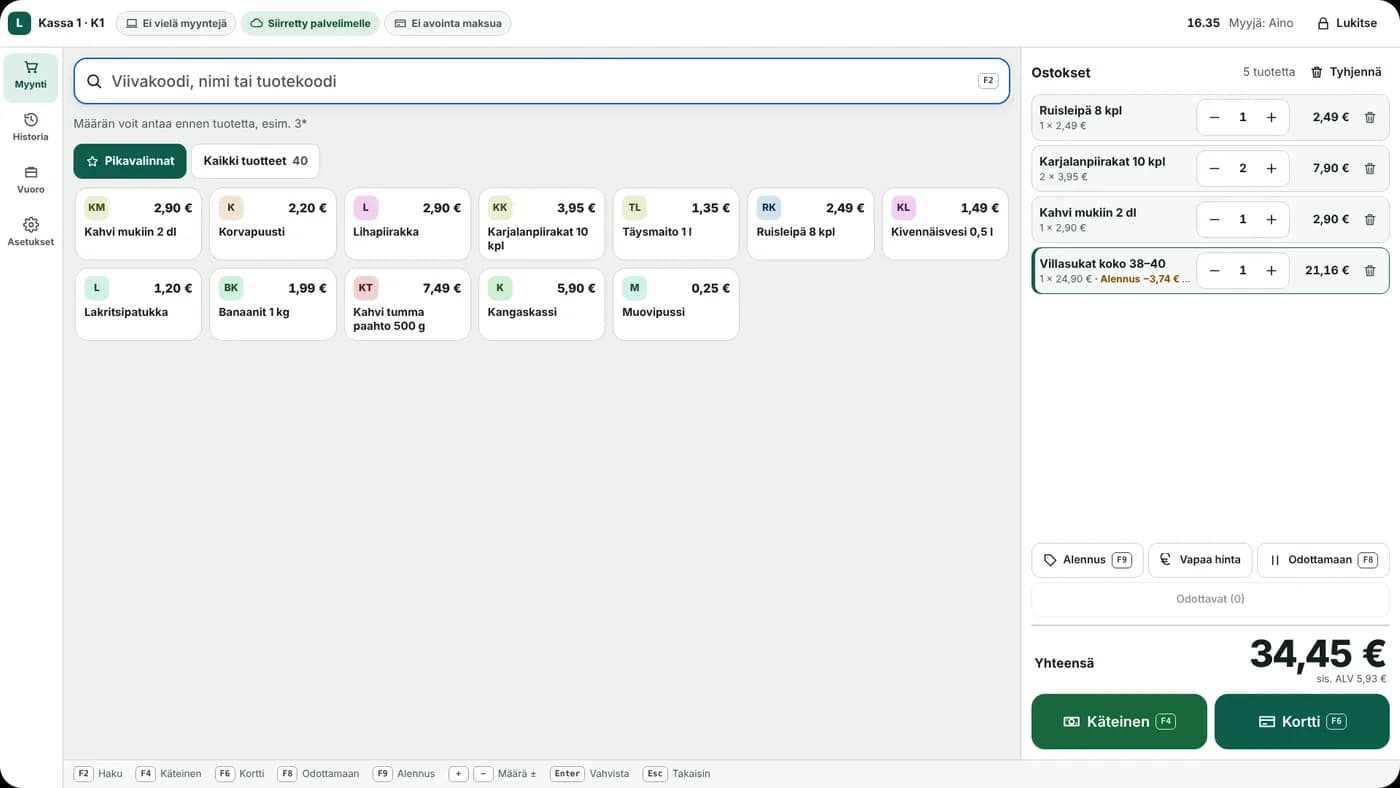Add Banaanit 1 kg product tile
This screenshot has width=1400, height=788.
[273, 304]
